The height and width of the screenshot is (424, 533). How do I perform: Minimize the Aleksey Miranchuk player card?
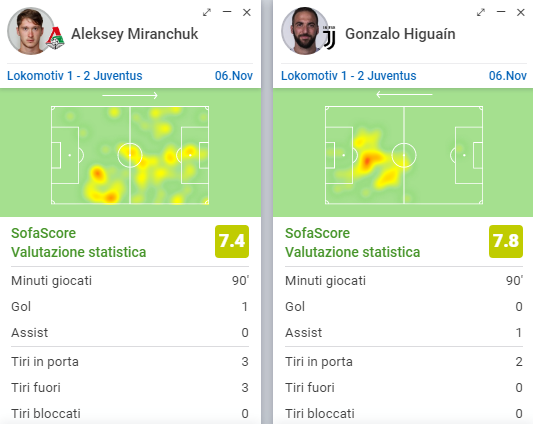[x=227, y=12]
